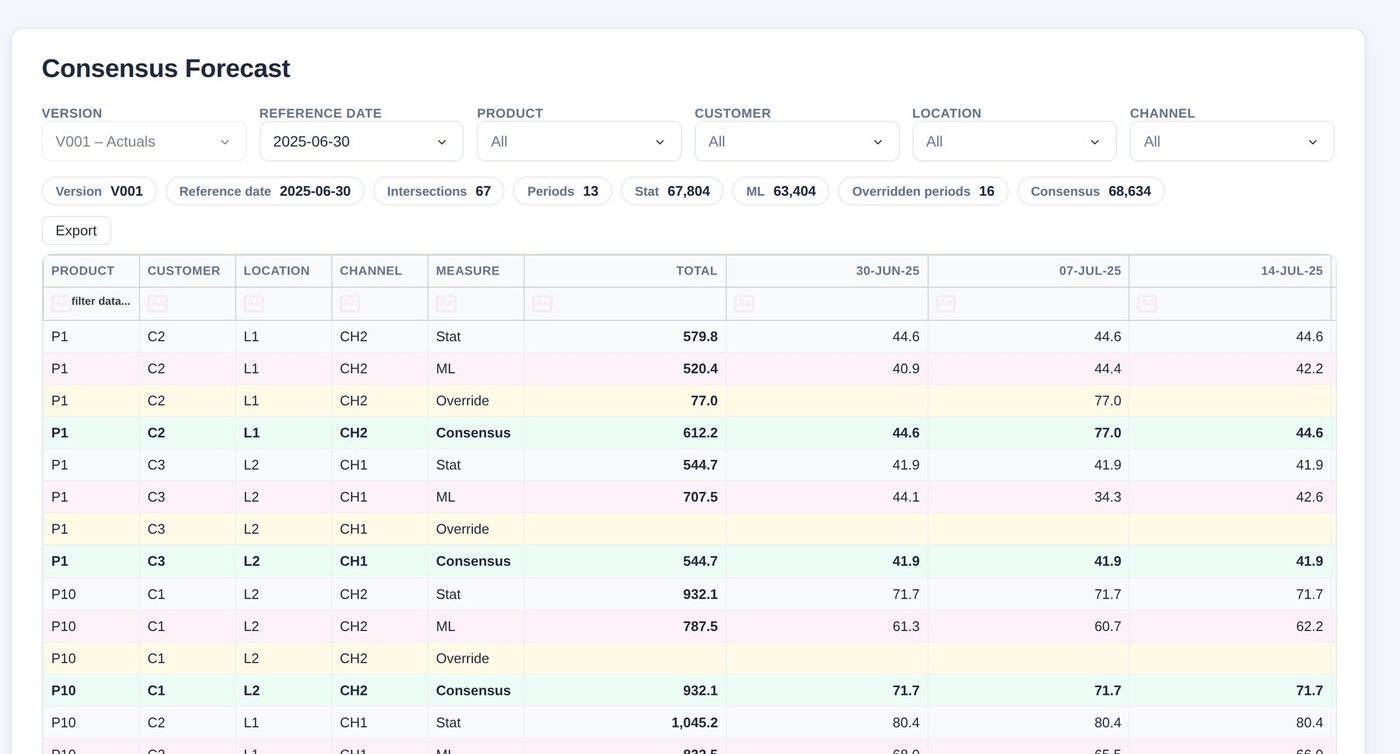Screen dimensions: 1400x754
Task: Click the Overridden periods 16 chip
Action: click(x=923, y=191)
